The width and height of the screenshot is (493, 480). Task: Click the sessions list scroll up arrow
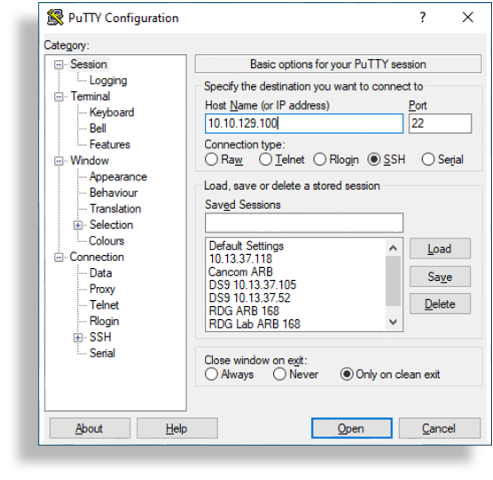pos(393,248)
